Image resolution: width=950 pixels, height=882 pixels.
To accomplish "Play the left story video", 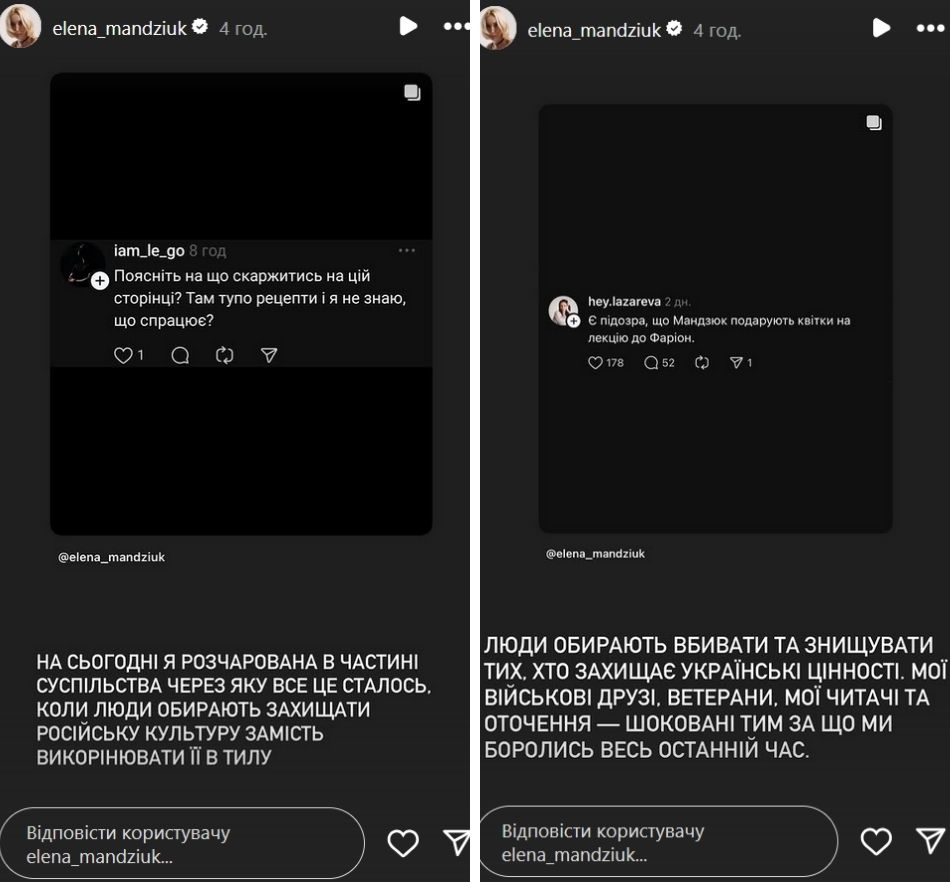I will point(408,26).
